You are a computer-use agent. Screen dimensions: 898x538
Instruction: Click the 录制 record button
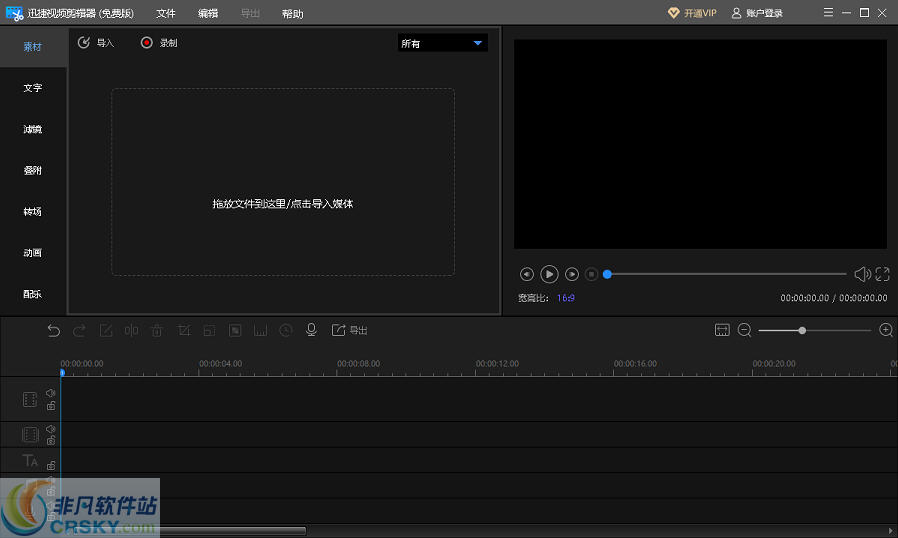(x=160, y=43)
